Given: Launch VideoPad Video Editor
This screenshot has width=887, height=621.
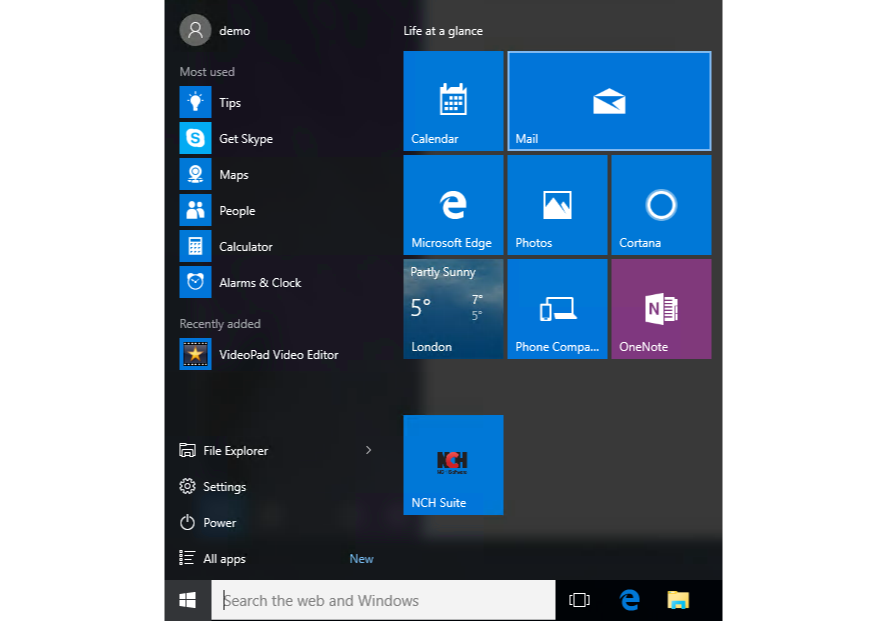Looking at the screenshot, I should click(278, 355).
